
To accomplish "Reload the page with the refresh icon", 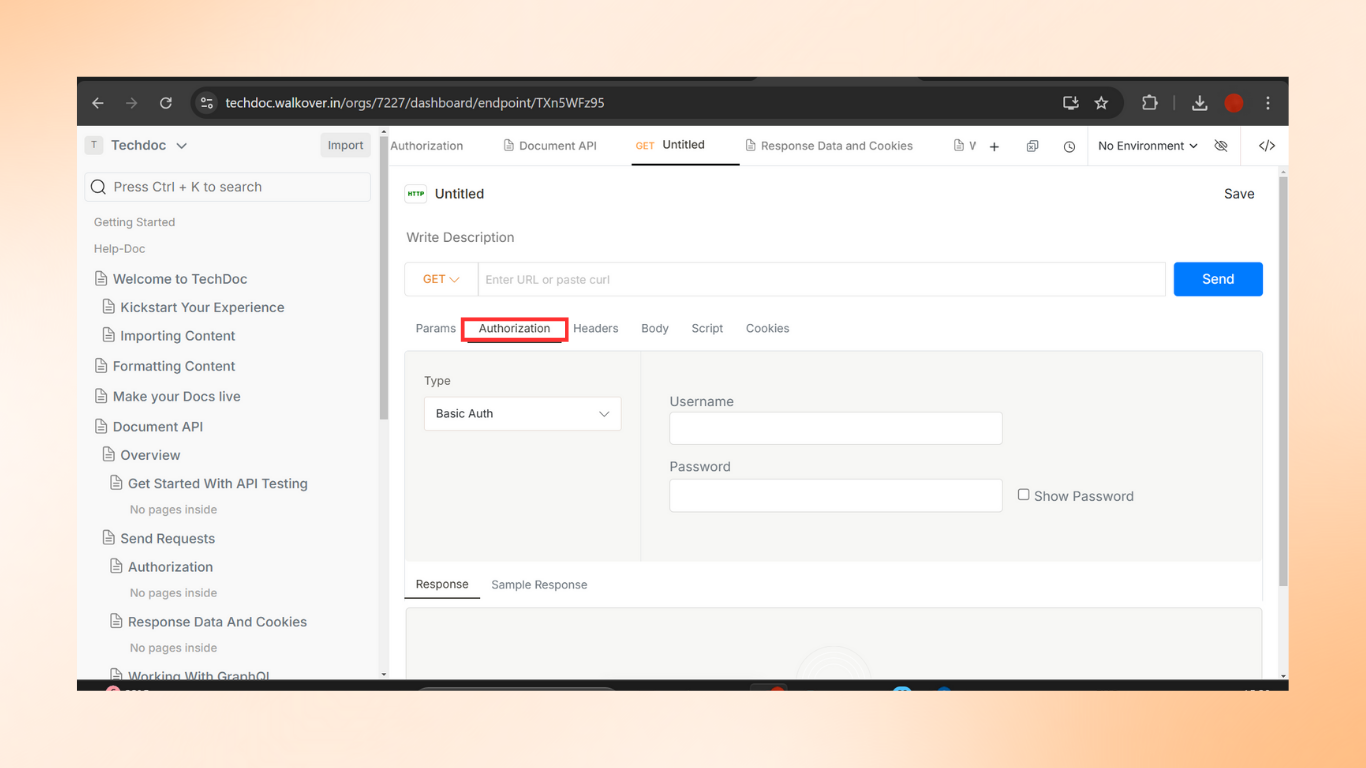I will pyautogui.click(x=166, y=103).
